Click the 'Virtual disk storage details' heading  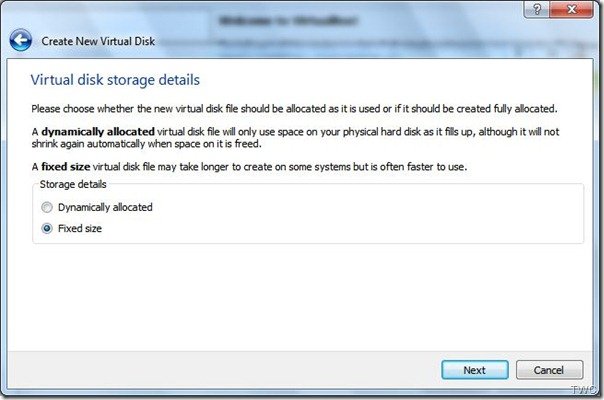(115, 80)
